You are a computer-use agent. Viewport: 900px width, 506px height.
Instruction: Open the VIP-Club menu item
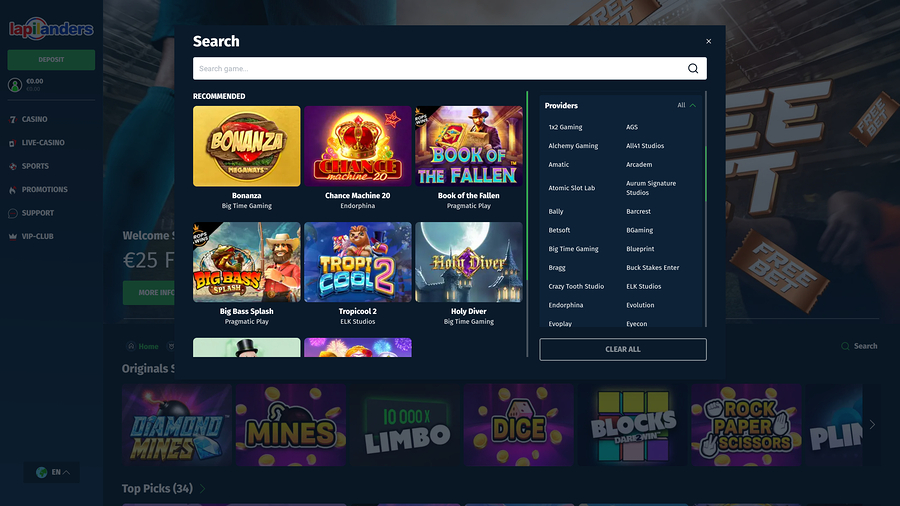37,236
